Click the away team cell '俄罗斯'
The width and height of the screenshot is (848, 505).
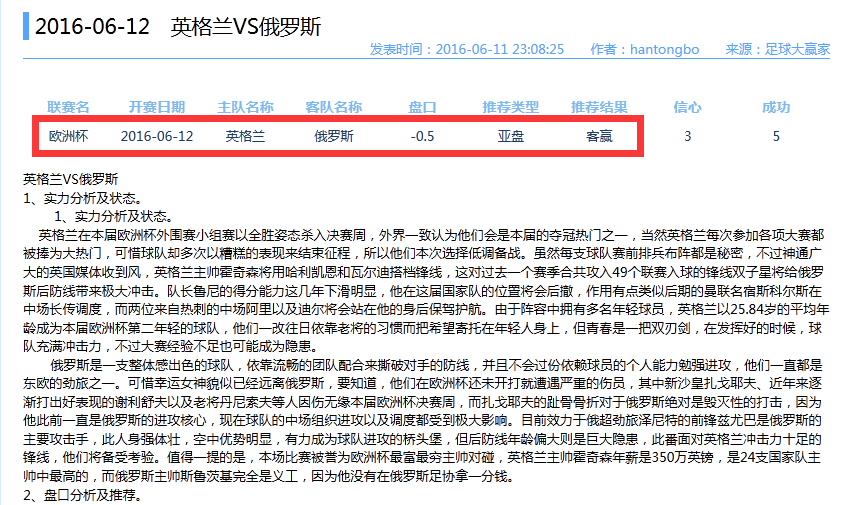(x=334, y=136)
